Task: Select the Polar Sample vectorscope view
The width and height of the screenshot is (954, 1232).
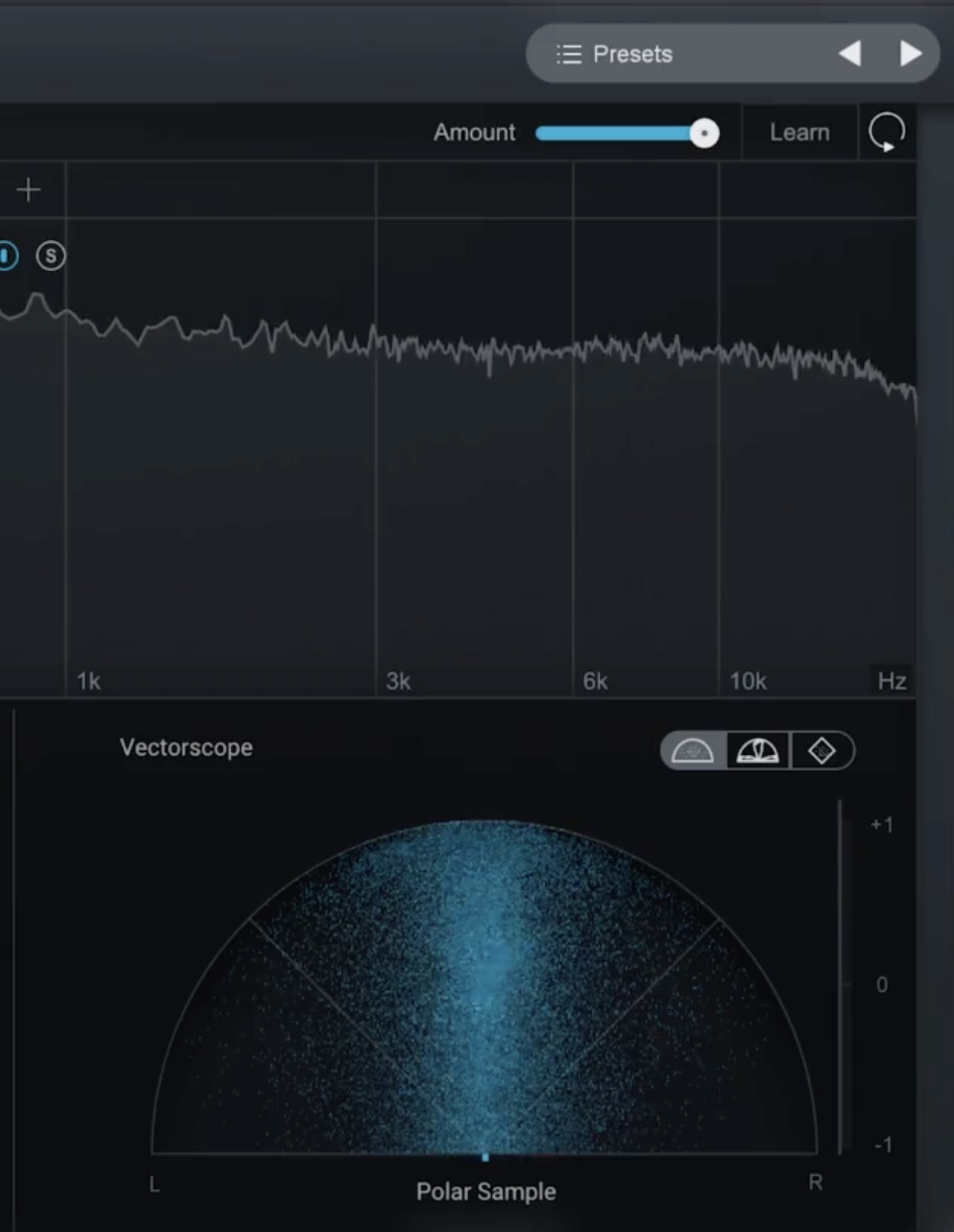Action: pos(694,751)
